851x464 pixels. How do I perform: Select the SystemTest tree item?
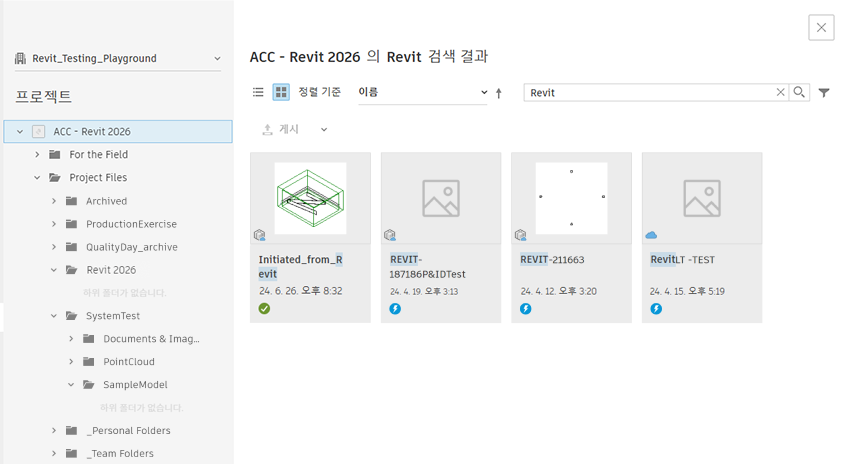tap(113, 316)
